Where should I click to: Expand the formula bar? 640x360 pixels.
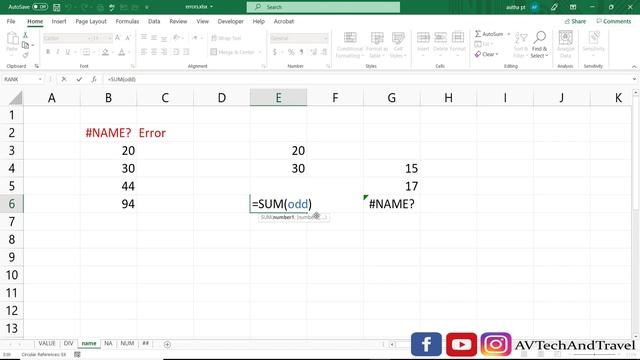[634, 79]
